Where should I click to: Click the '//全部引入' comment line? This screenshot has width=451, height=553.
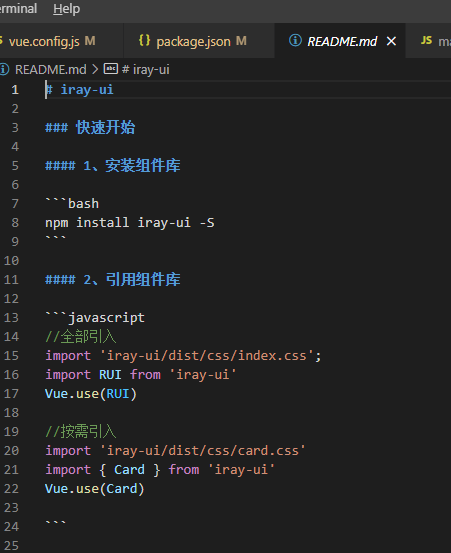coord(81,337)
